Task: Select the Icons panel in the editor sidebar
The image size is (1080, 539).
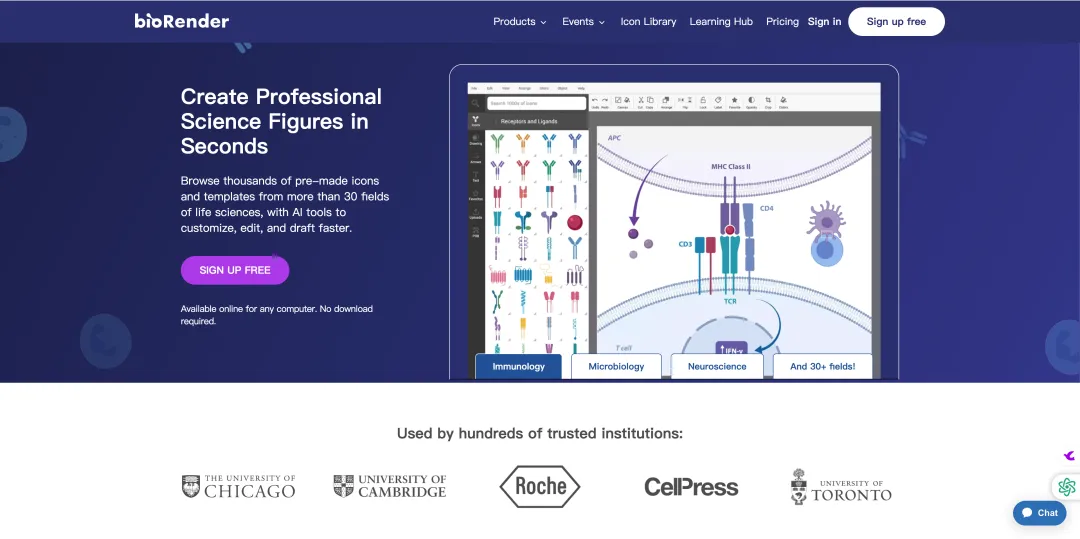Action: pyautogui.click(x=475, y=121)
